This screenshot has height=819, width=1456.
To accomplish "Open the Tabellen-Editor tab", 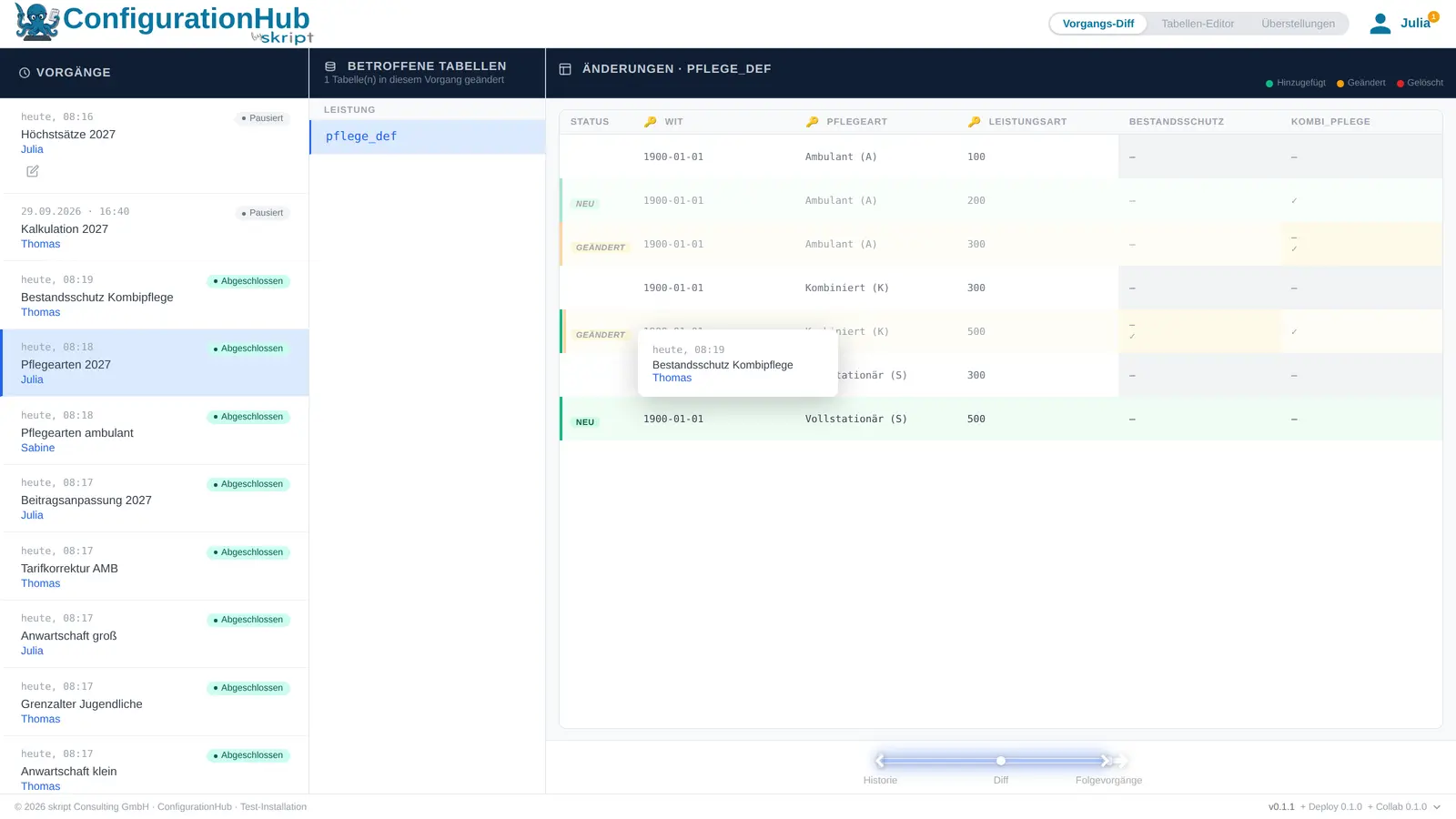I will [1198, 24].
